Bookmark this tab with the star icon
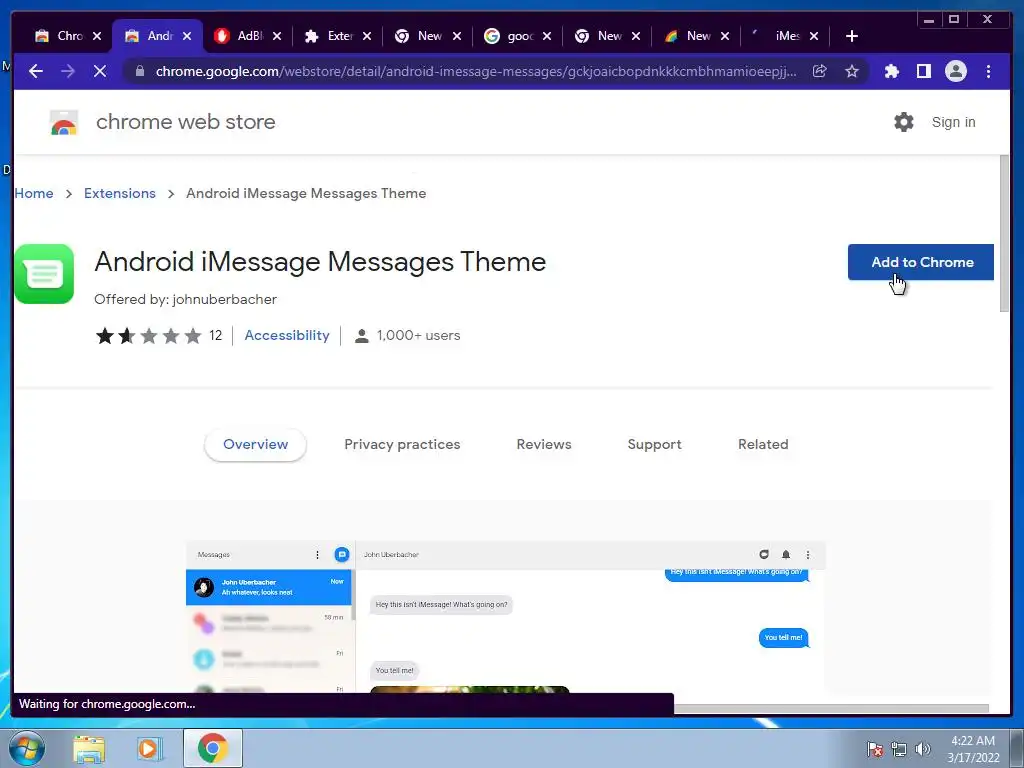The height and width of the screenshot is (768, 1024). coord(852,71)
